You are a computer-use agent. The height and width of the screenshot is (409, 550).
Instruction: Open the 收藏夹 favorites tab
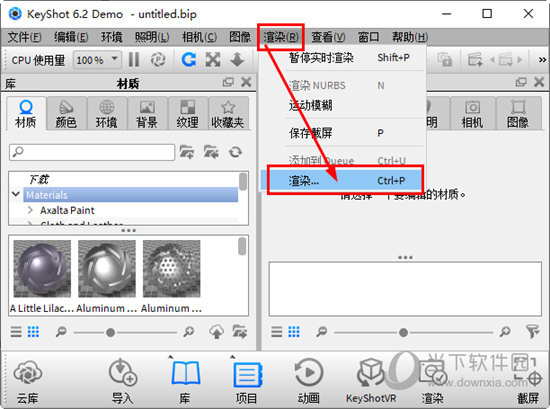point(228,114)
